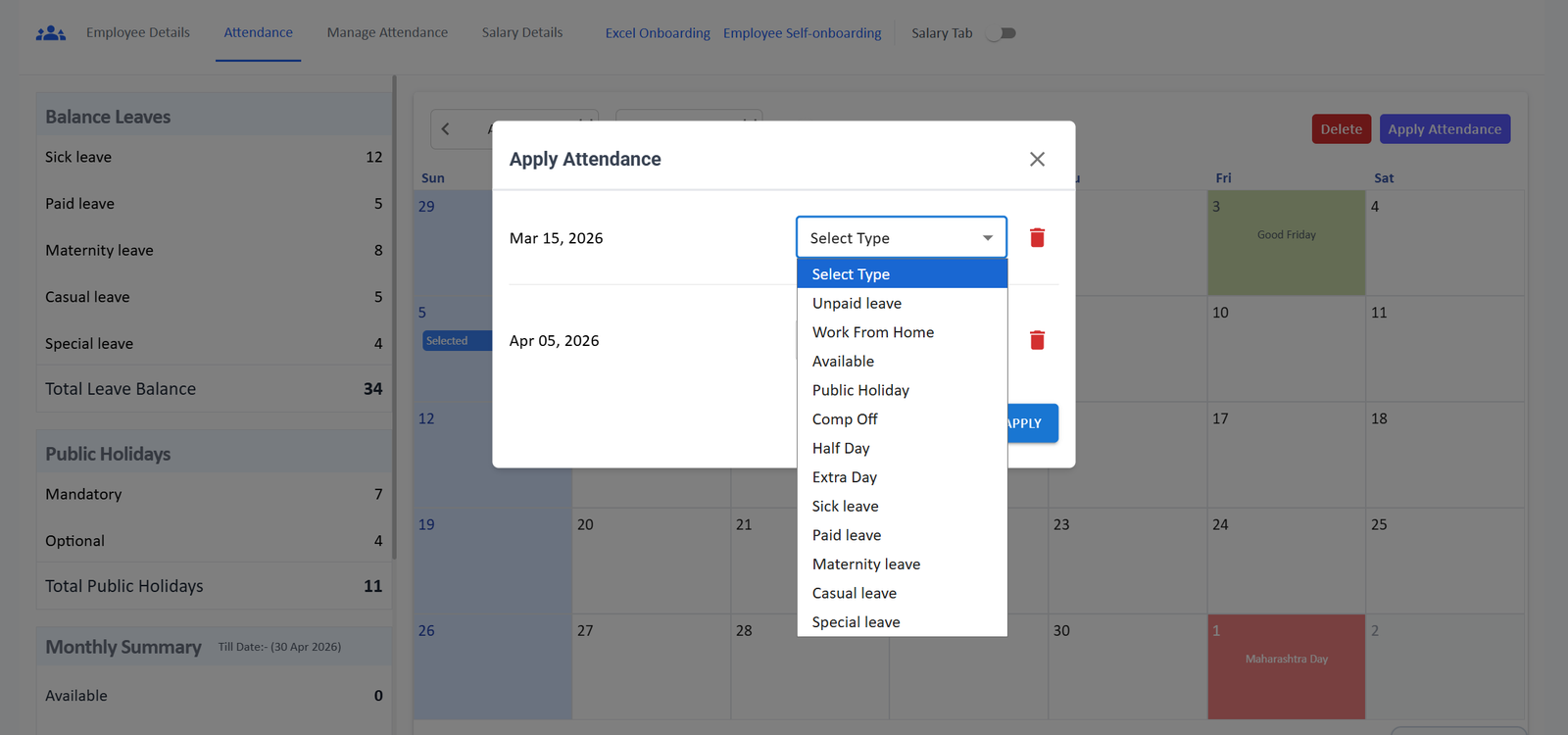Open the Select Type dropdown for Mar 15
The height and width of the screenshot is (735, 1568).
pyautogui.click(x=902, y=238)
